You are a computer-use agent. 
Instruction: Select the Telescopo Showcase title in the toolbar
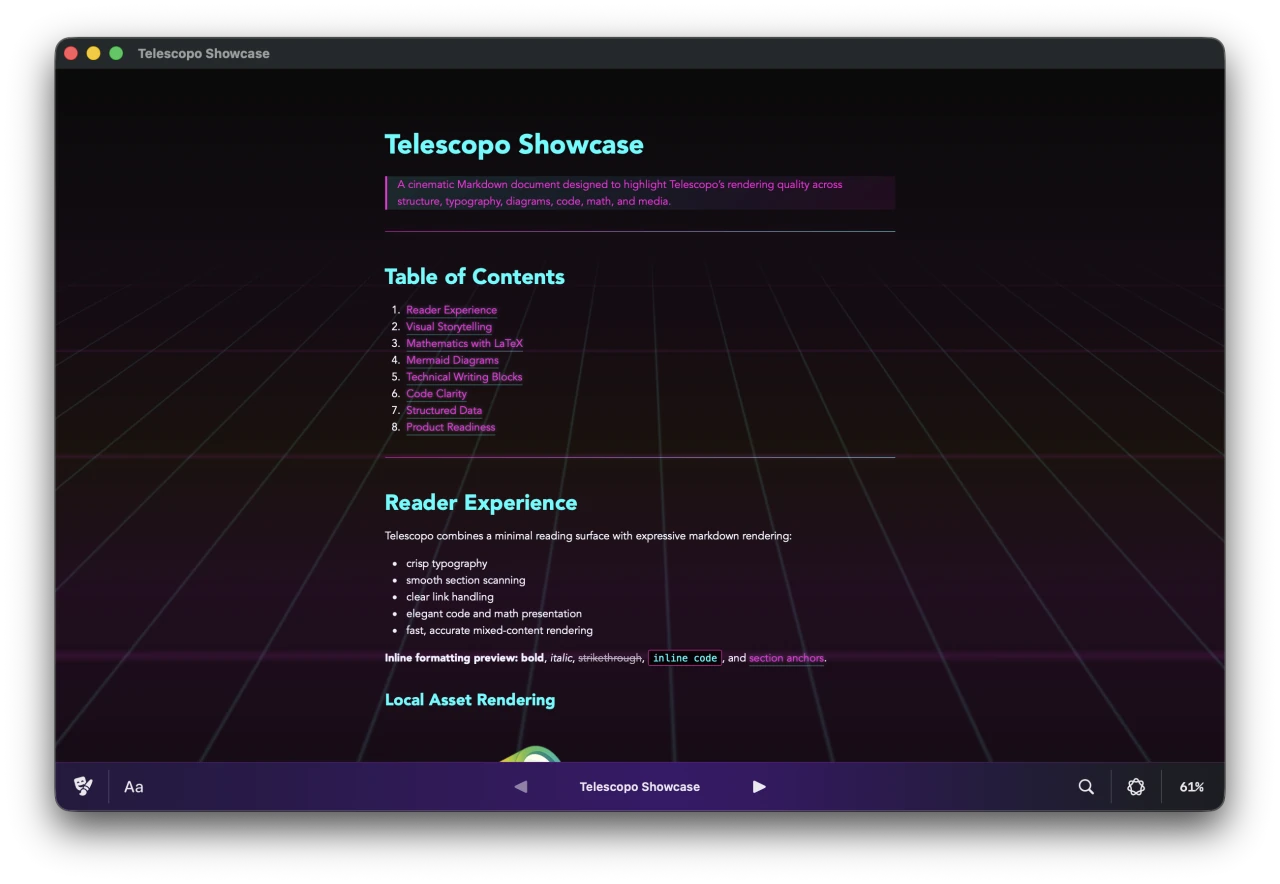(x=640, y=787)
